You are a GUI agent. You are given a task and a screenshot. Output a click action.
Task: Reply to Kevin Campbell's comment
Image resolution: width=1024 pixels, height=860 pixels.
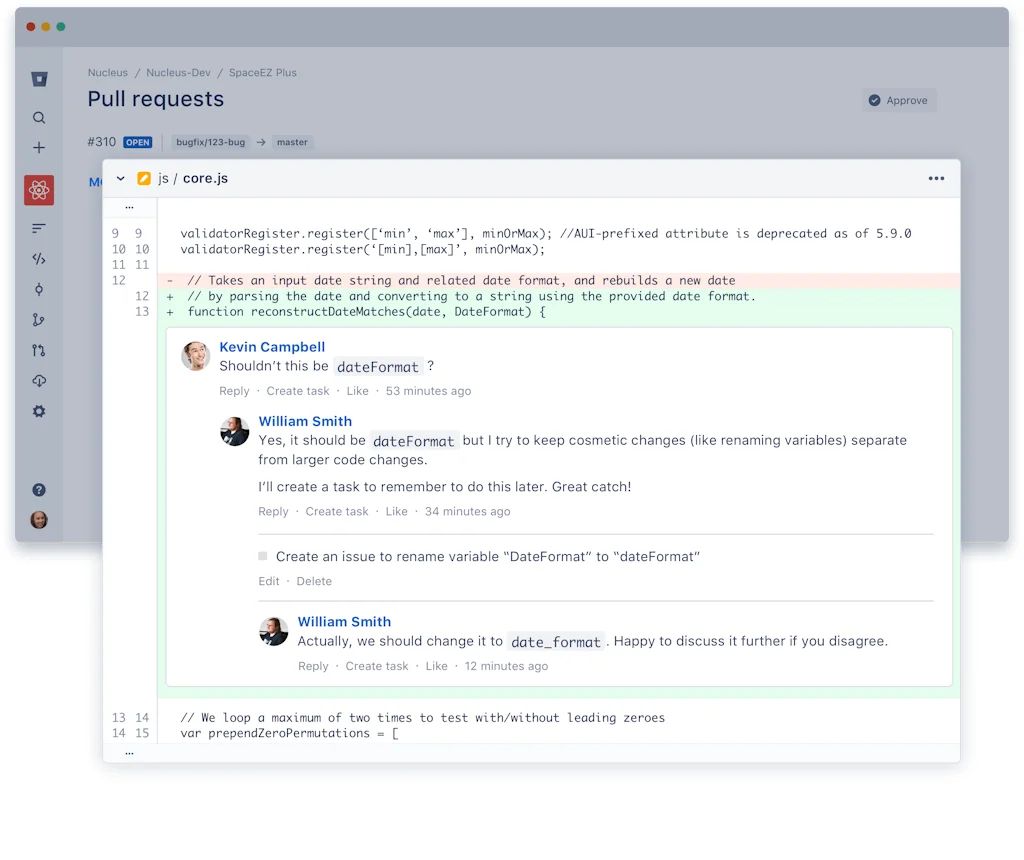point(234,390)
